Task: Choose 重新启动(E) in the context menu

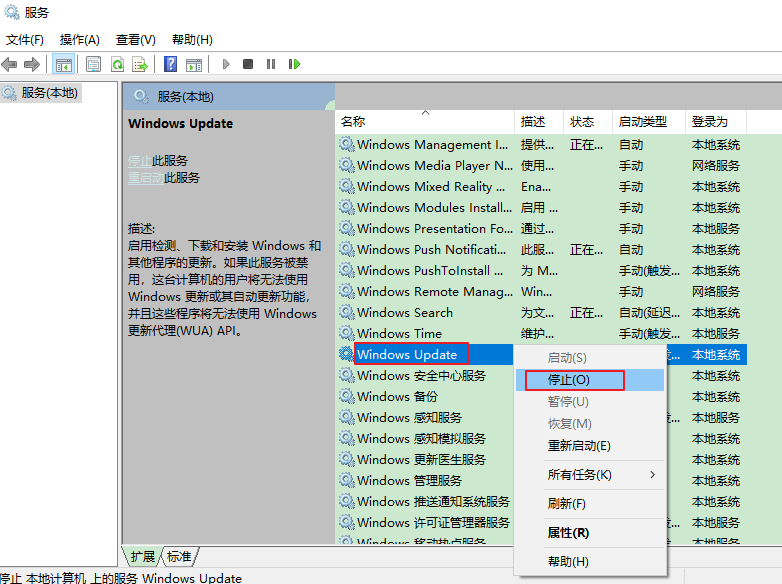Action: pos(589,446)
